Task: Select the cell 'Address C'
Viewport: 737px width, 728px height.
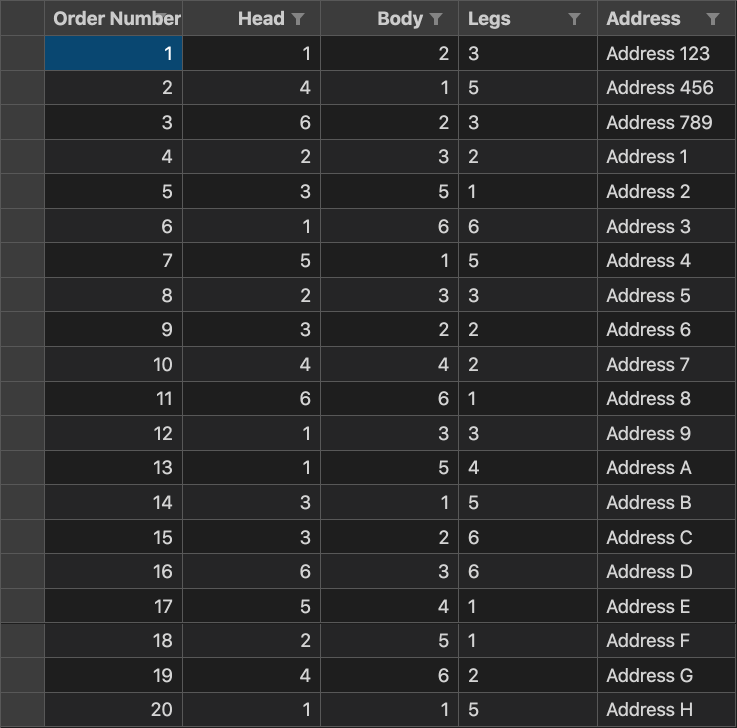Action: coord(666,537)
